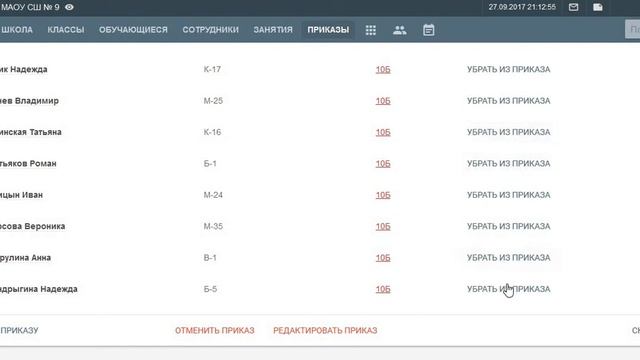Viewport: 640px width, 360px height.
Task: Click file number М-25
Action: coord(213,101)
